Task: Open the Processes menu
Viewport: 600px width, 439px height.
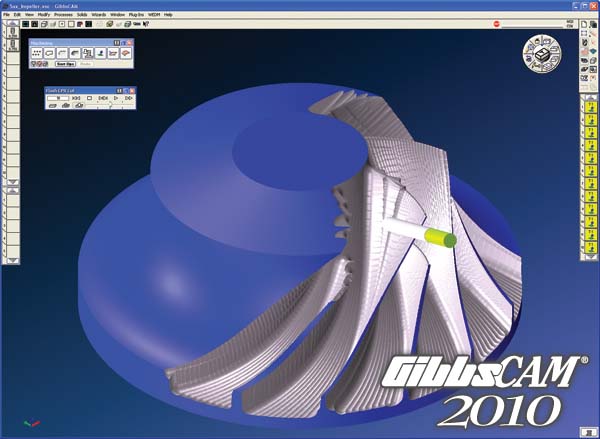Action: [63, 15]
